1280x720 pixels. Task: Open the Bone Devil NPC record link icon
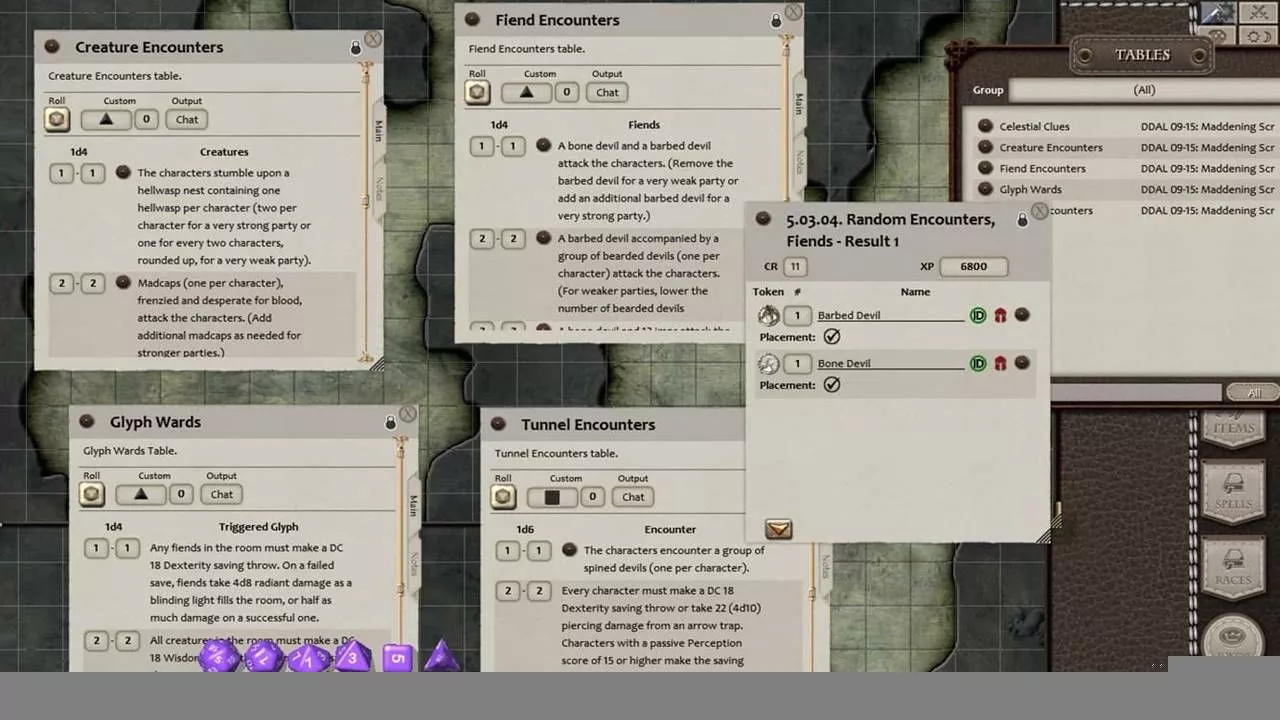point(1022,362)
